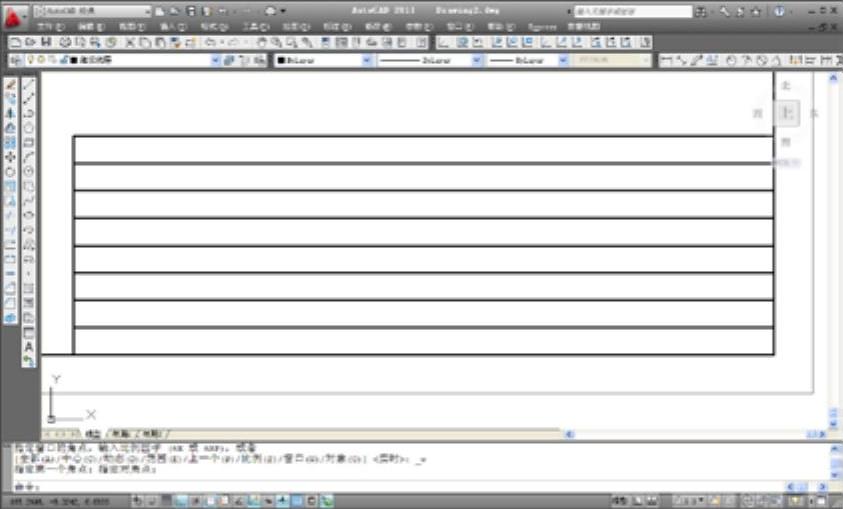The image size is (843, 509).
Task: Expand the ByLayer color dropdown
Action: coord(367,60)
